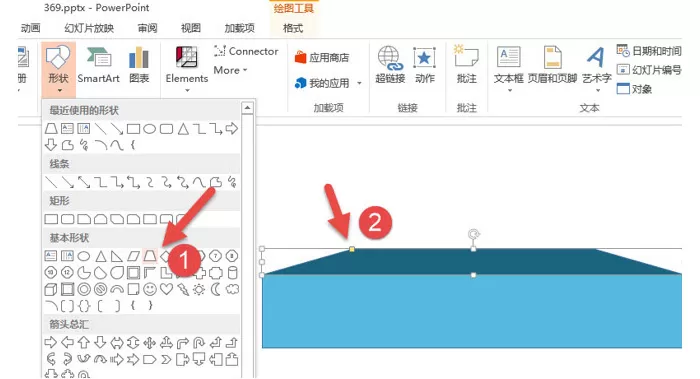Pick the block arc shape

coord(117,289)
